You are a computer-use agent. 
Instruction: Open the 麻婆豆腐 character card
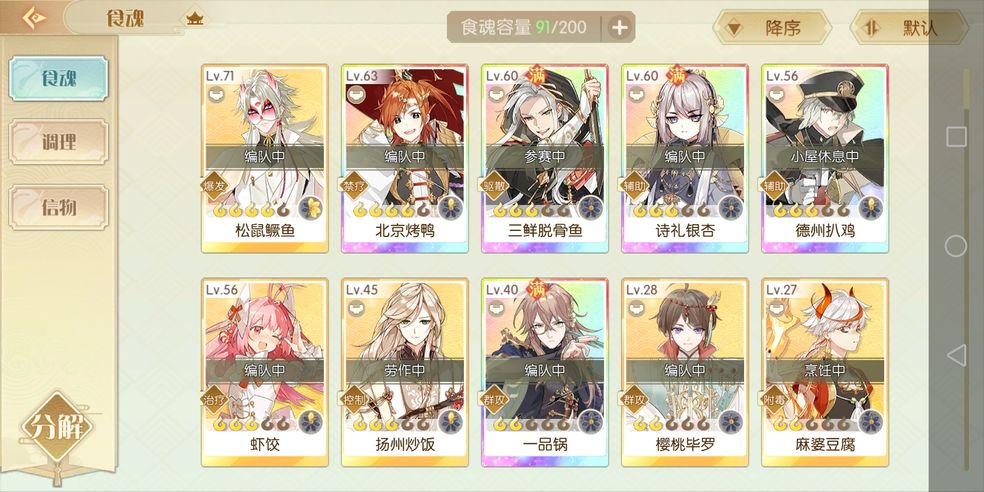point(825,373)
